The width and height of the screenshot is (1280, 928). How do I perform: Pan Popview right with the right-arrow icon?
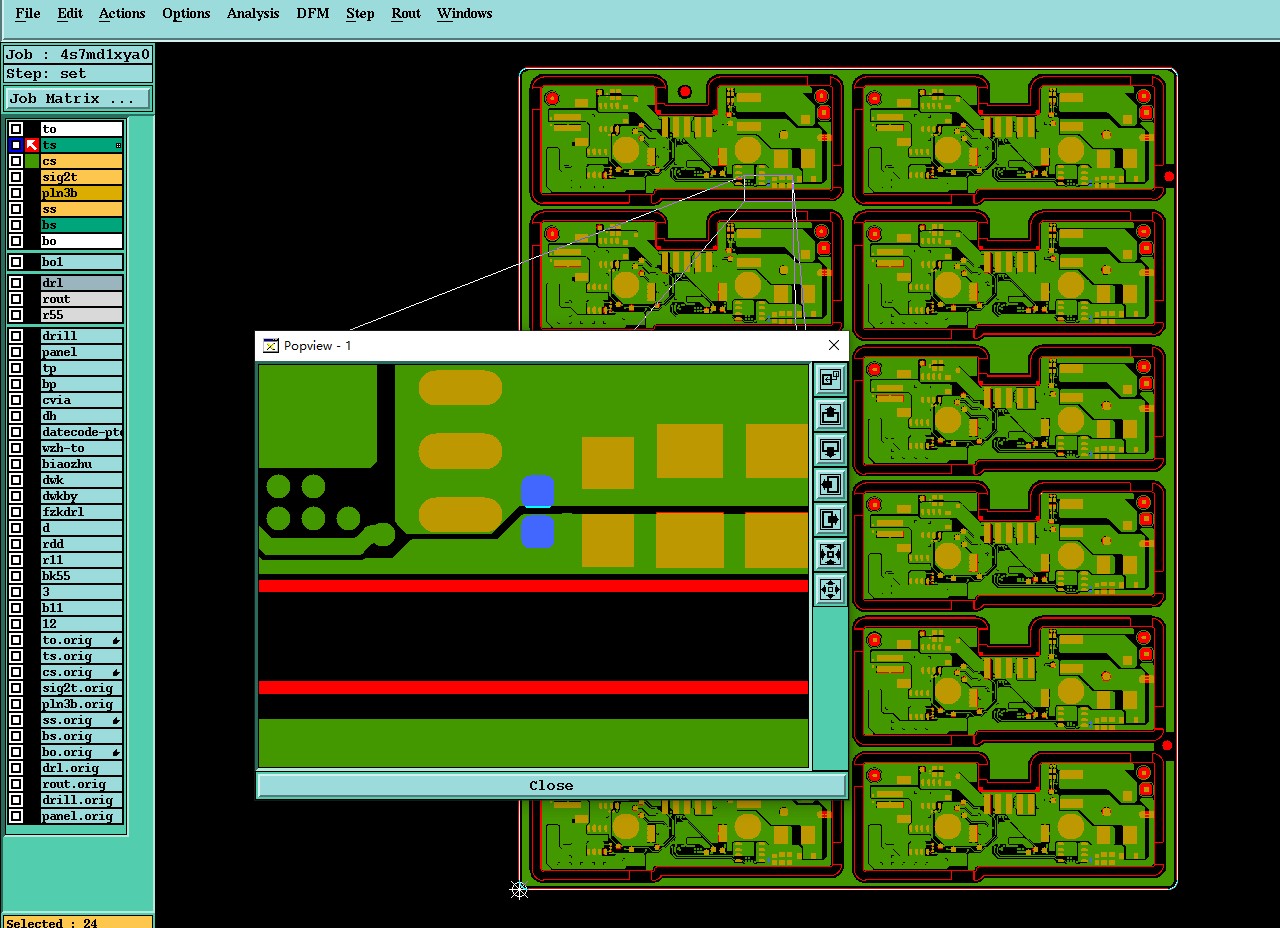830,519
